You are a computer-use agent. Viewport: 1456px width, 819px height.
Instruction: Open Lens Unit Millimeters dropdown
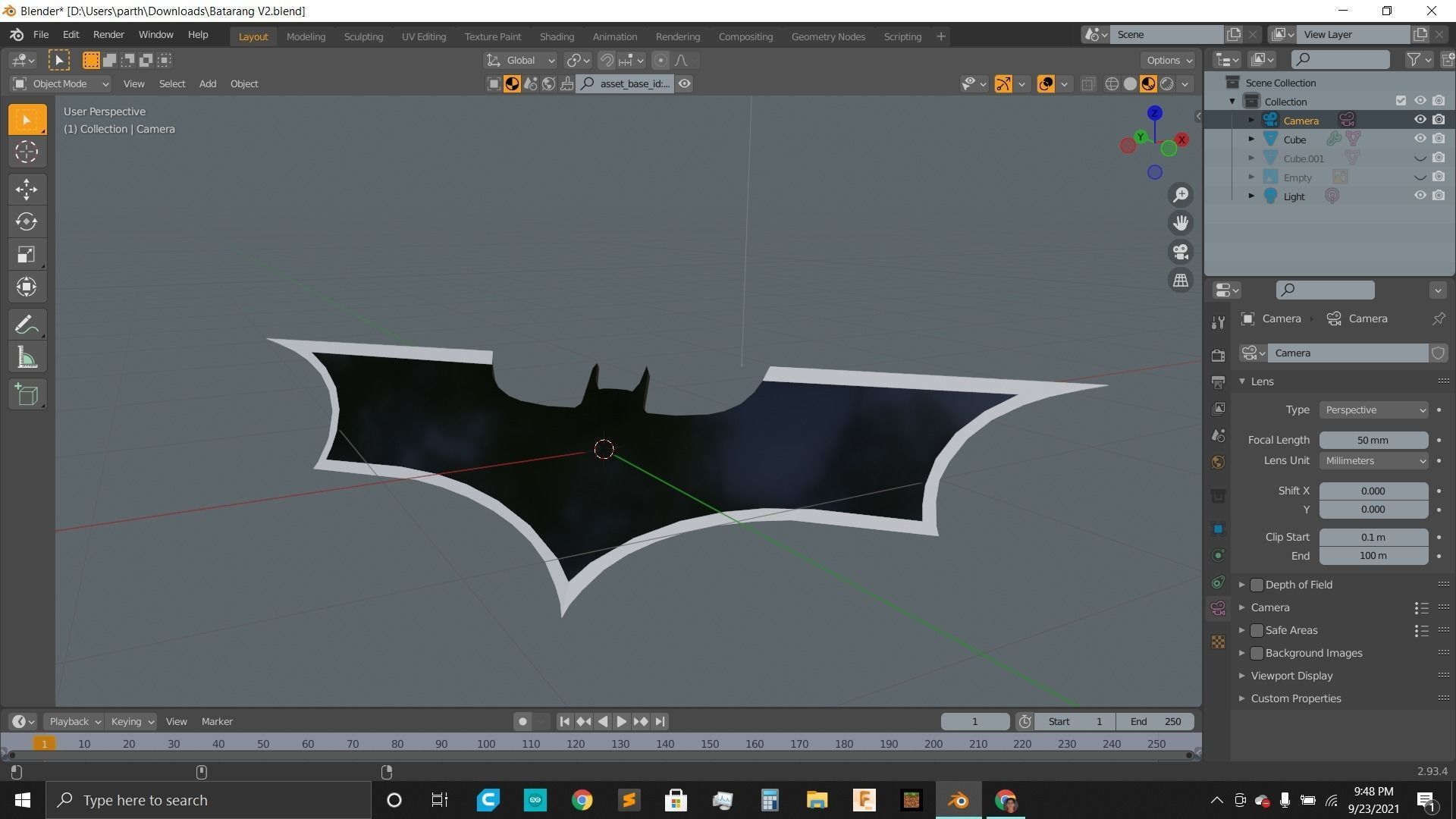click(x=1373, y=461)
